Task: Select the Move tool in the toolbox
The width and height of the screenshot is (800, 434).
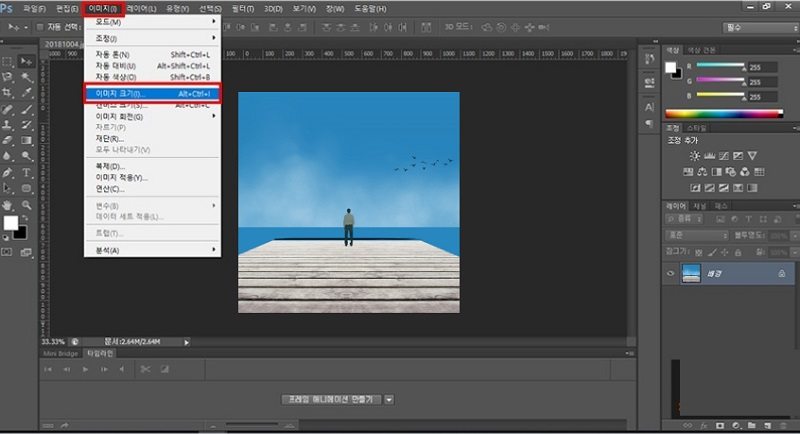Action: click(26, 62)
